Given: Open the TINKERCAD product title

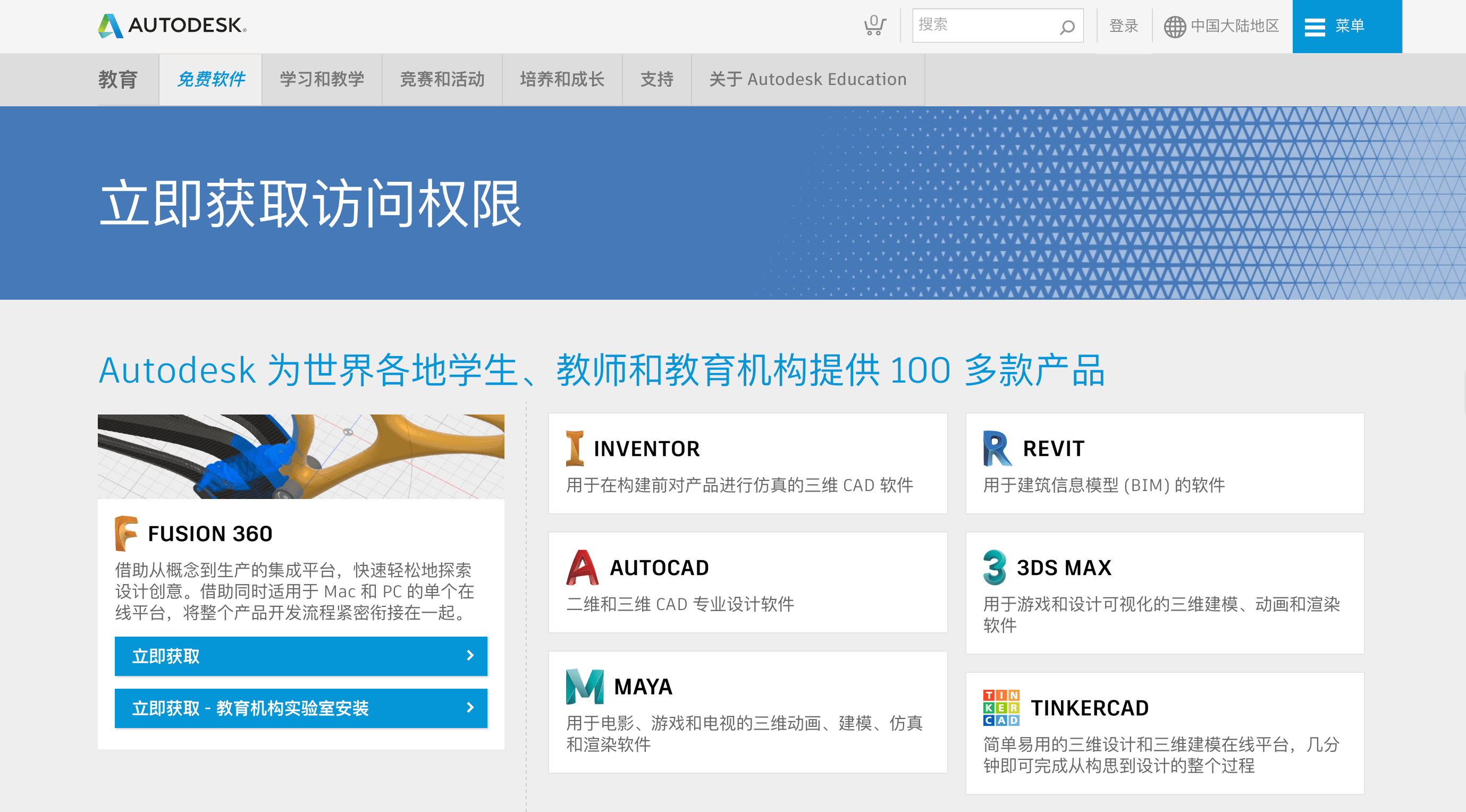Looking at the screenshot, I should (1089, 707).
